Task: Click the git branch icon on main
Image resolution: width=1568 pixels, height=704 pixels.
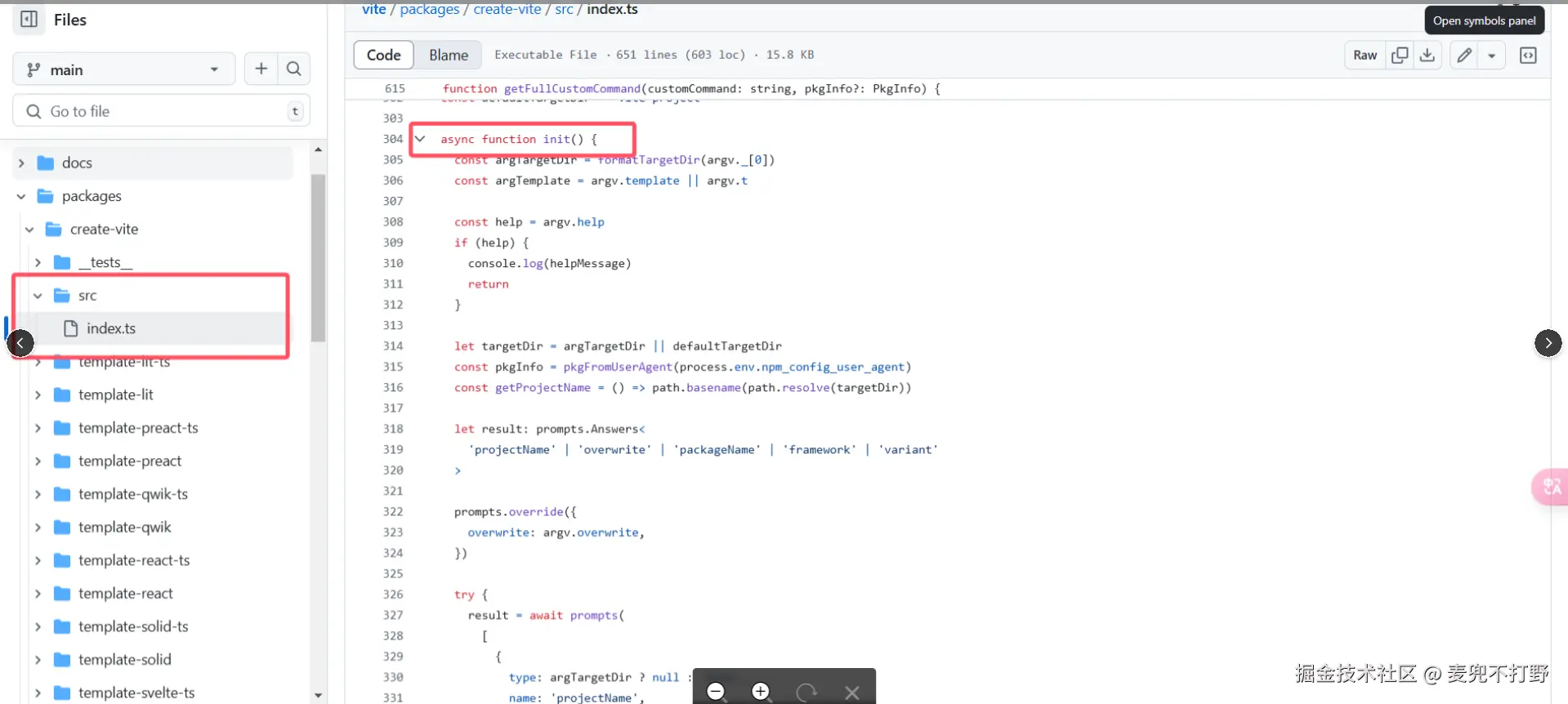Action: point(34,69)
